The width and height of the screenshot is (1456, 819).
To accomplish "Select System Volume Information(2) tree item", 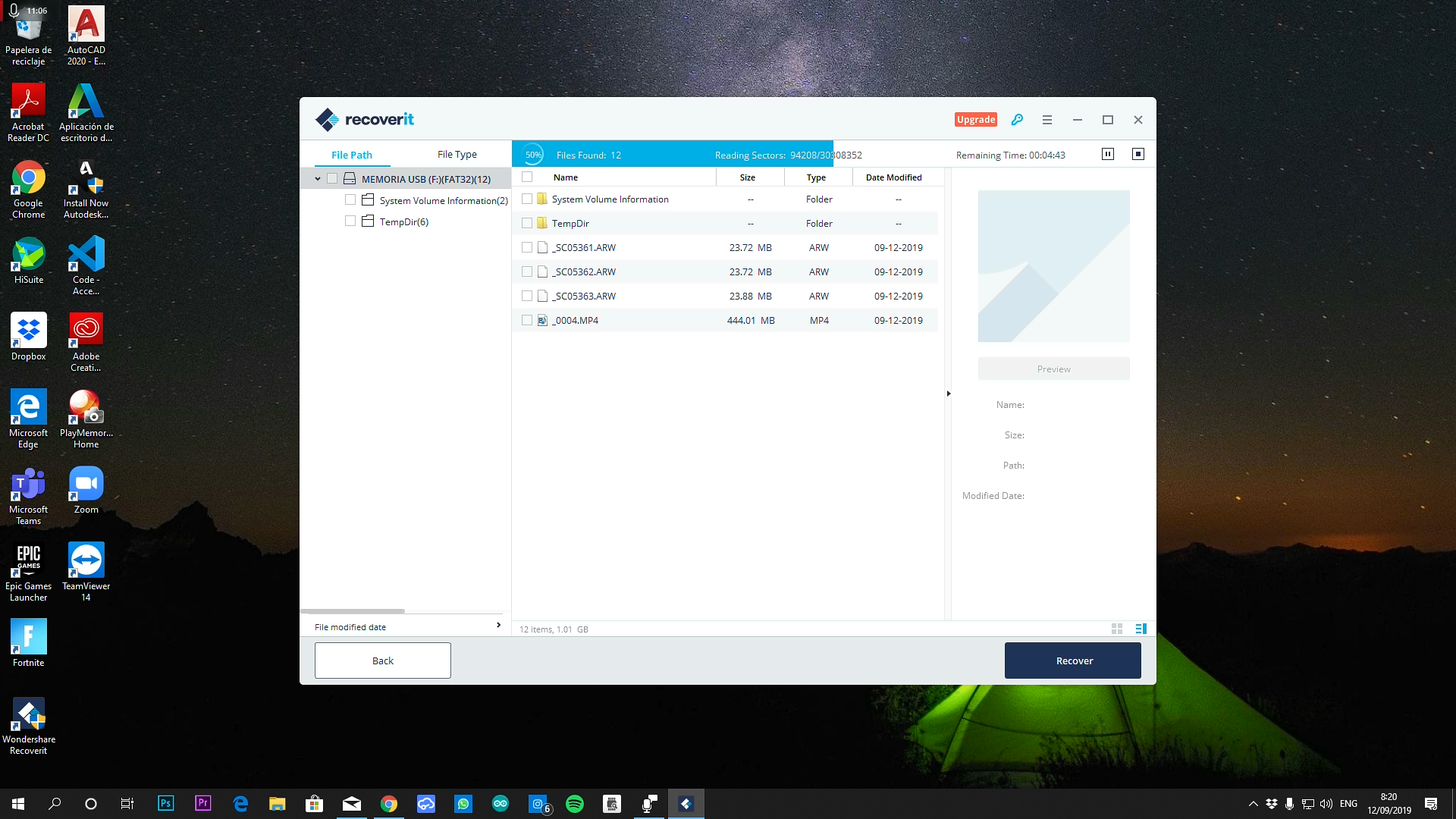I will pos(444,200).
